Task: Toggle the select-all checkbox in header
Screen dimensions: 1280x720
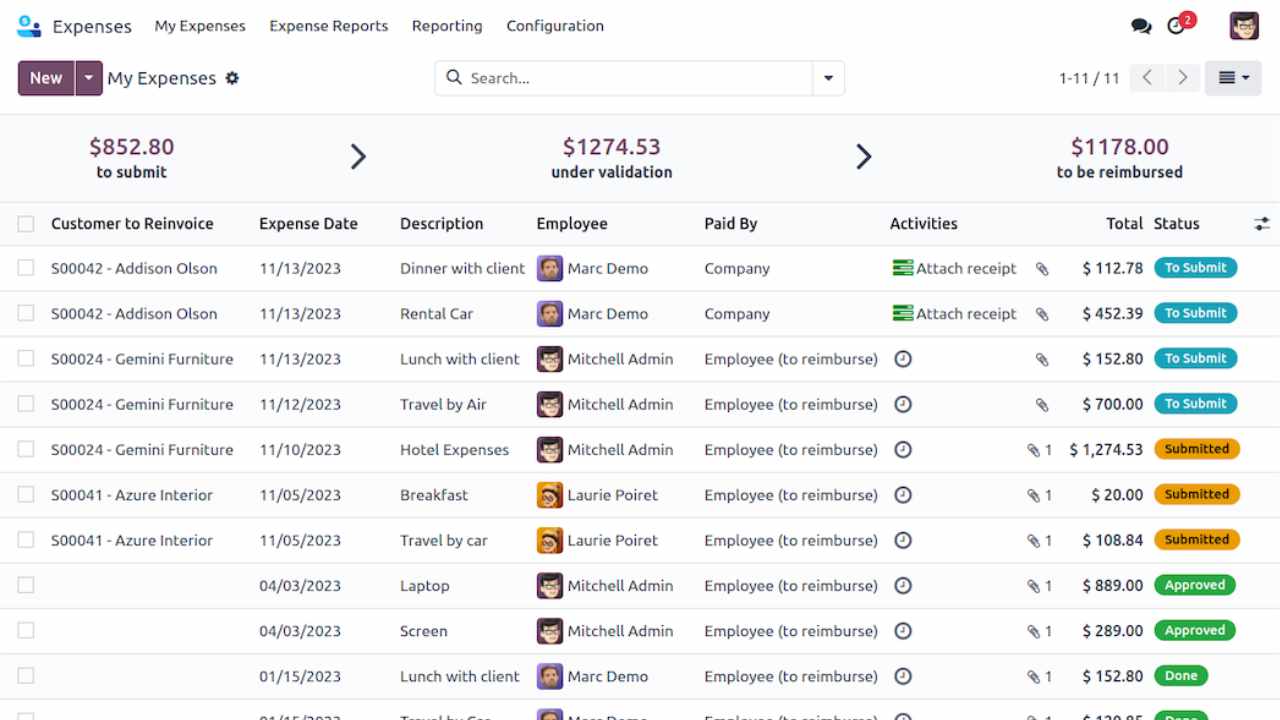Action: pyautogui.click(x=26, y=224)
